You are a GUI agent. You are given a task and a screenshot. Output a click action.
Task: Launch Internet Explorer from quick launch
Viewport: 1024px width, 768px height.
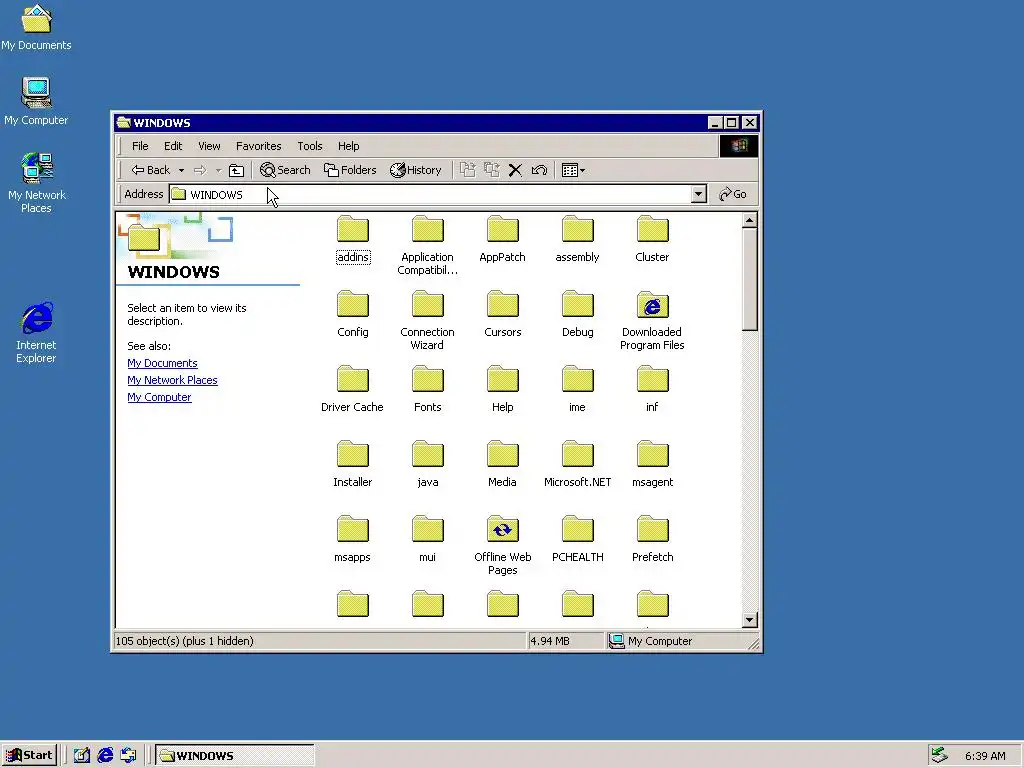105,756
